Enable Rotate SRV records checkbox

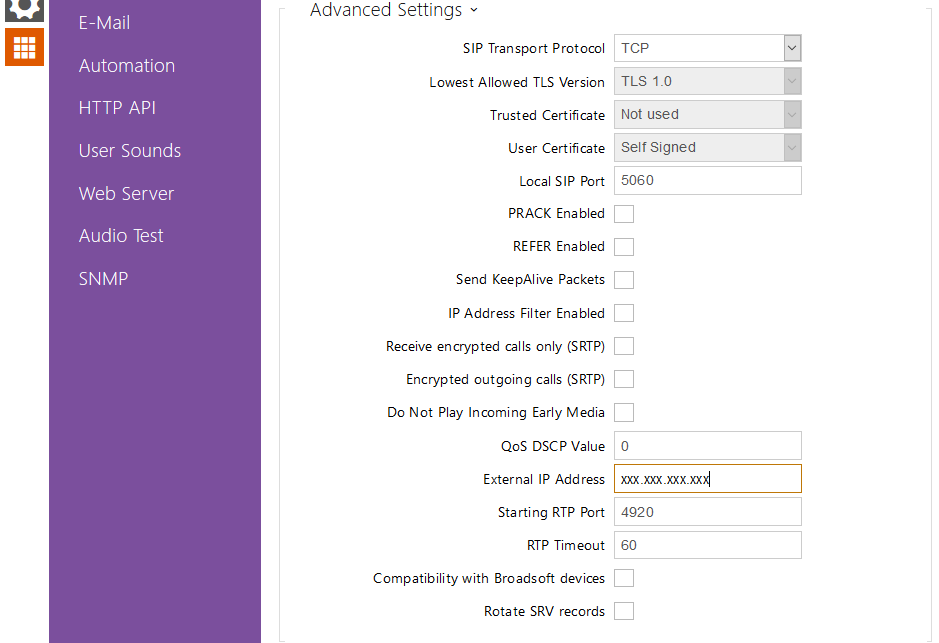coord(624,611)
